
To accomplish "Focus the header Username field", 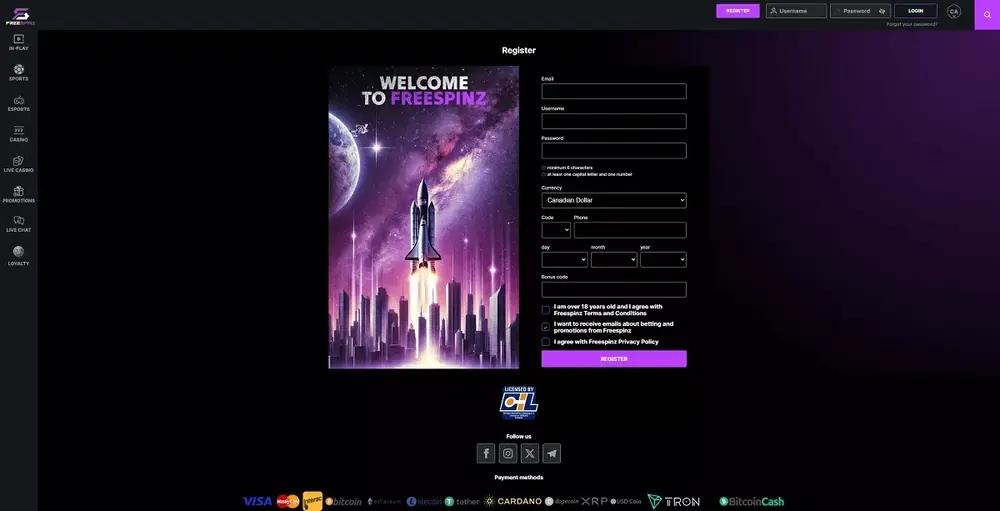I will [x=797, y=11].
